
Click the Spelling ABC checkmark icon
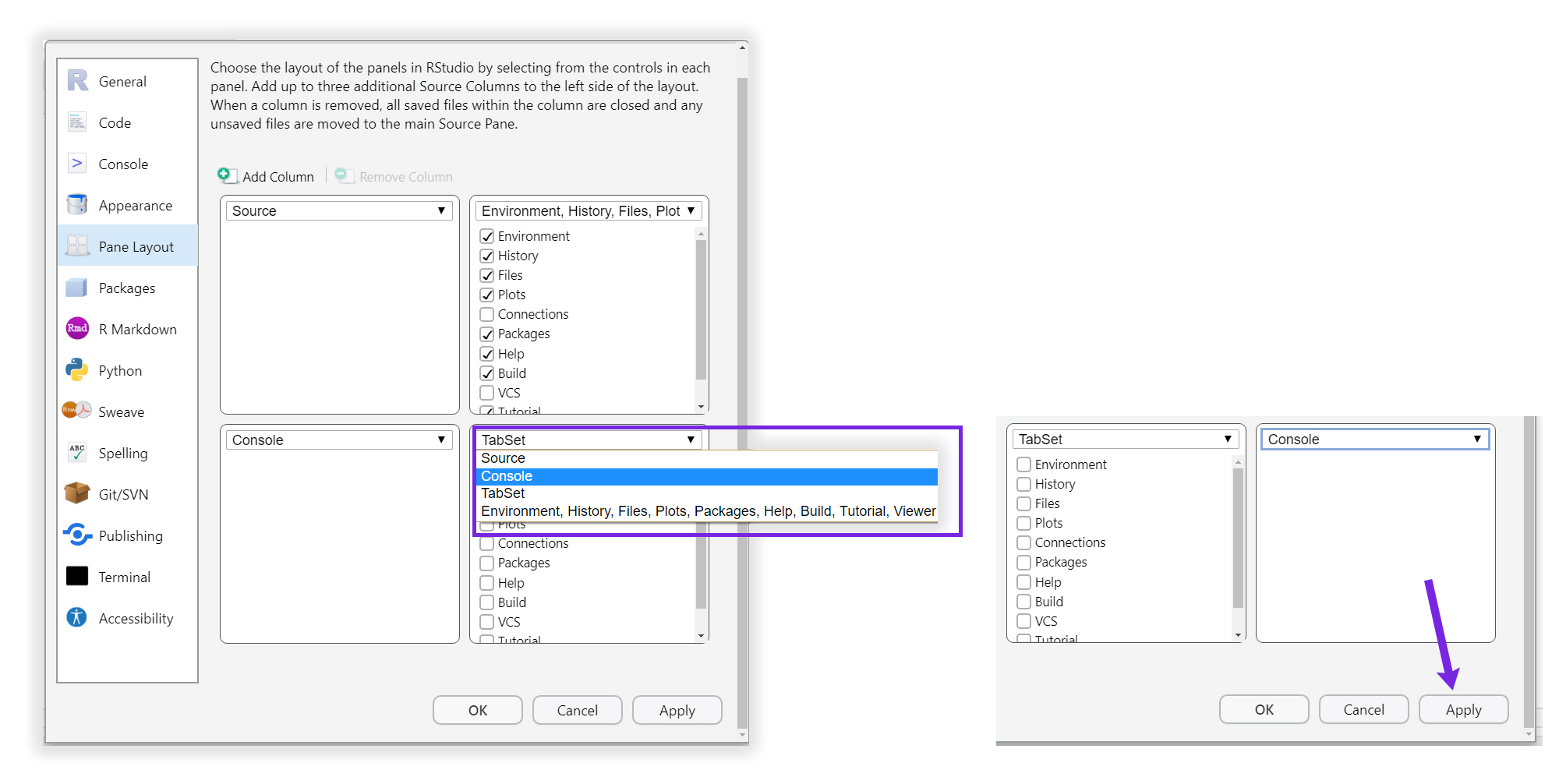[77, 452]
